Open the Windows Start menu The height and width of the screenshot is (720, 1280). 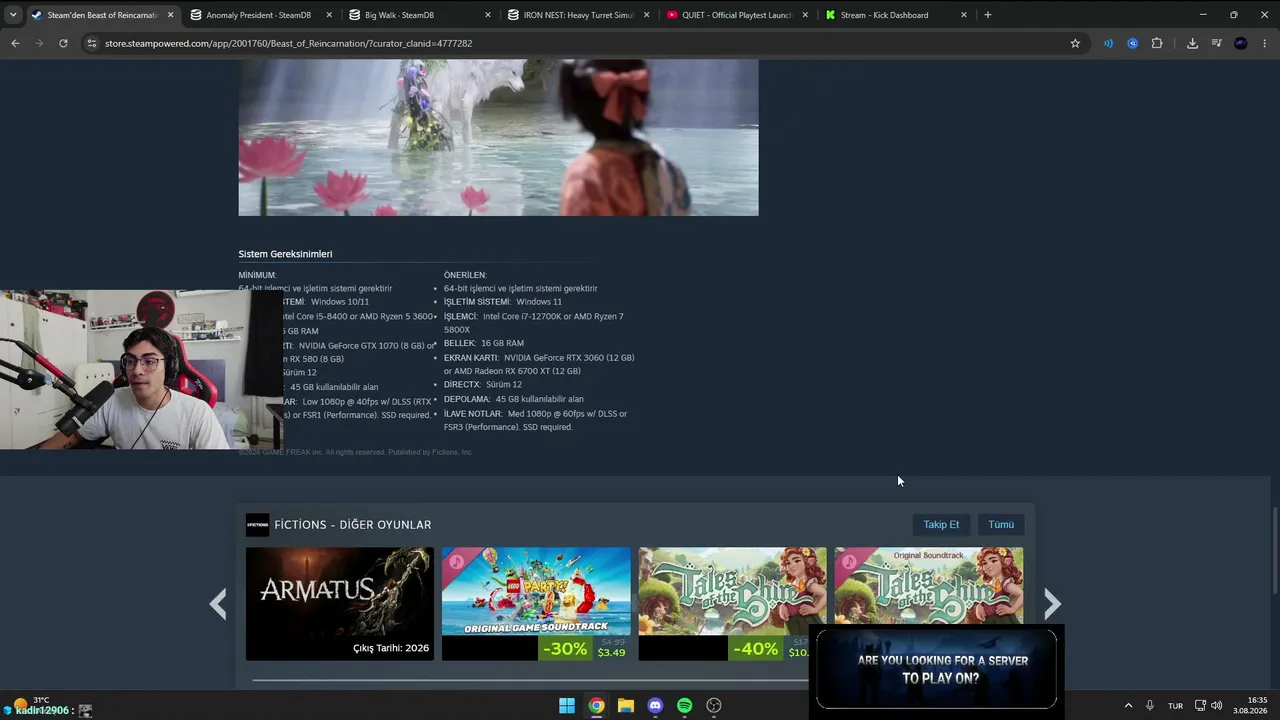[567, 706]
